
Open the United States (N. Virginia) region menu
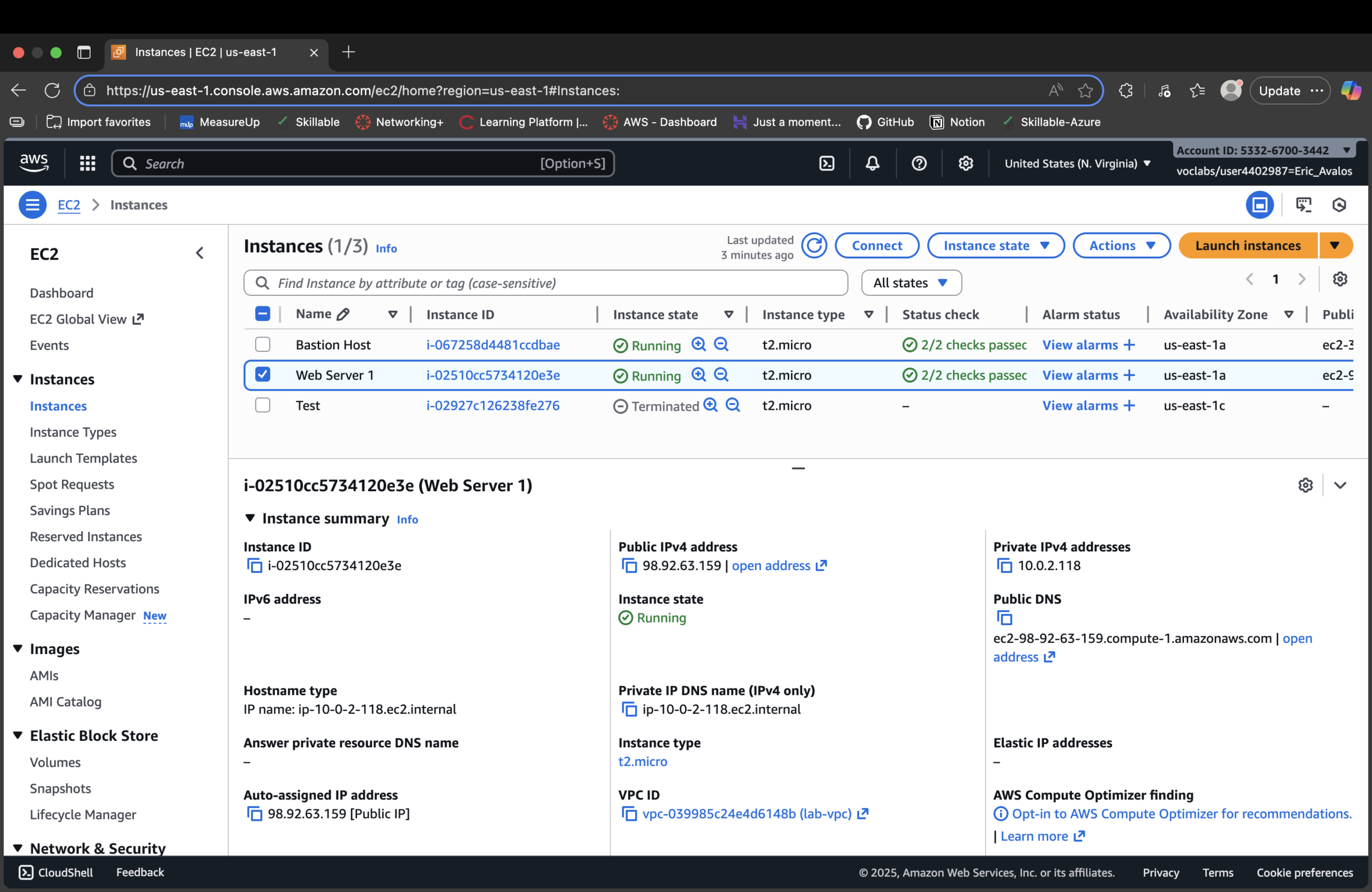pyautogui.click(x=1077, y=163)
